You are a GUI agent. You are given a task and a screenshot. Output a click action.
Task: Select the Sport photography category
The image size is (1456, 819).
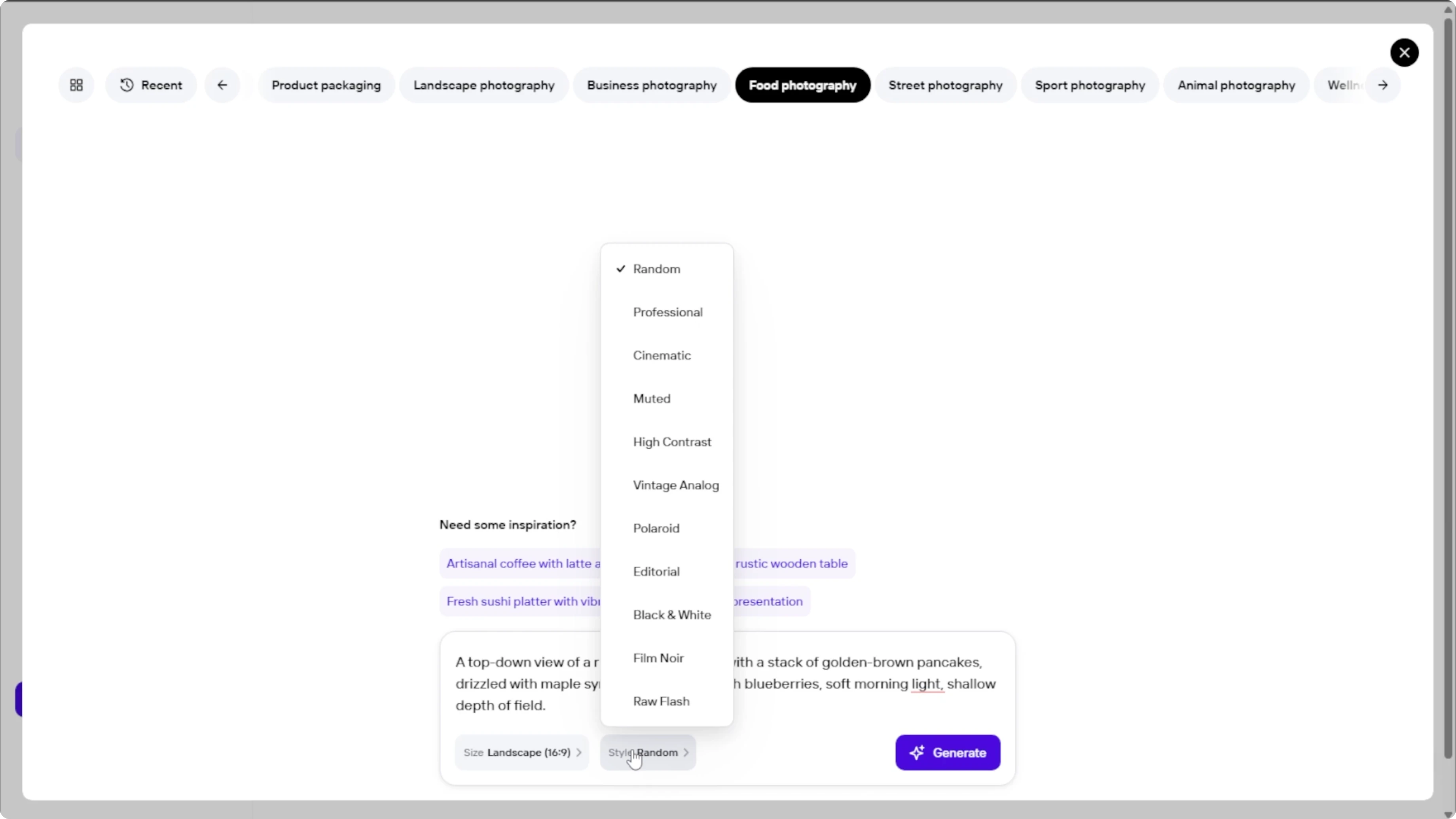point(1090,85)
